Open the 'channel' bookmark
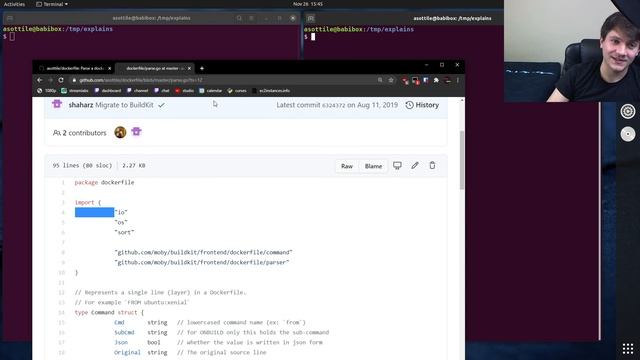Screen dimensions: 640x360 coord(138,91)
